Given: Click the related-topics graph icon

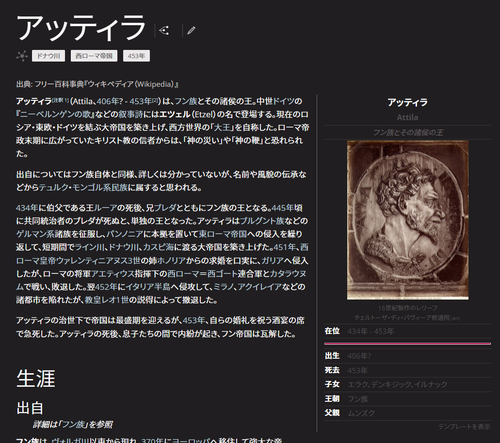Looking at the screenshot, I should click(22, 56).
